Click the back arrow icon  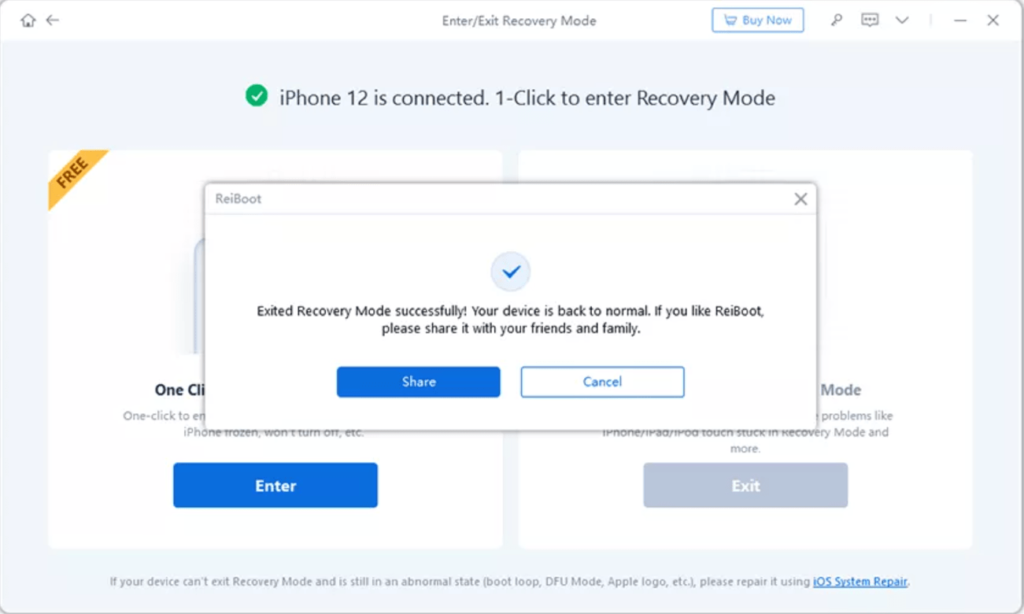pyautogui.click(x=53, y=20)
